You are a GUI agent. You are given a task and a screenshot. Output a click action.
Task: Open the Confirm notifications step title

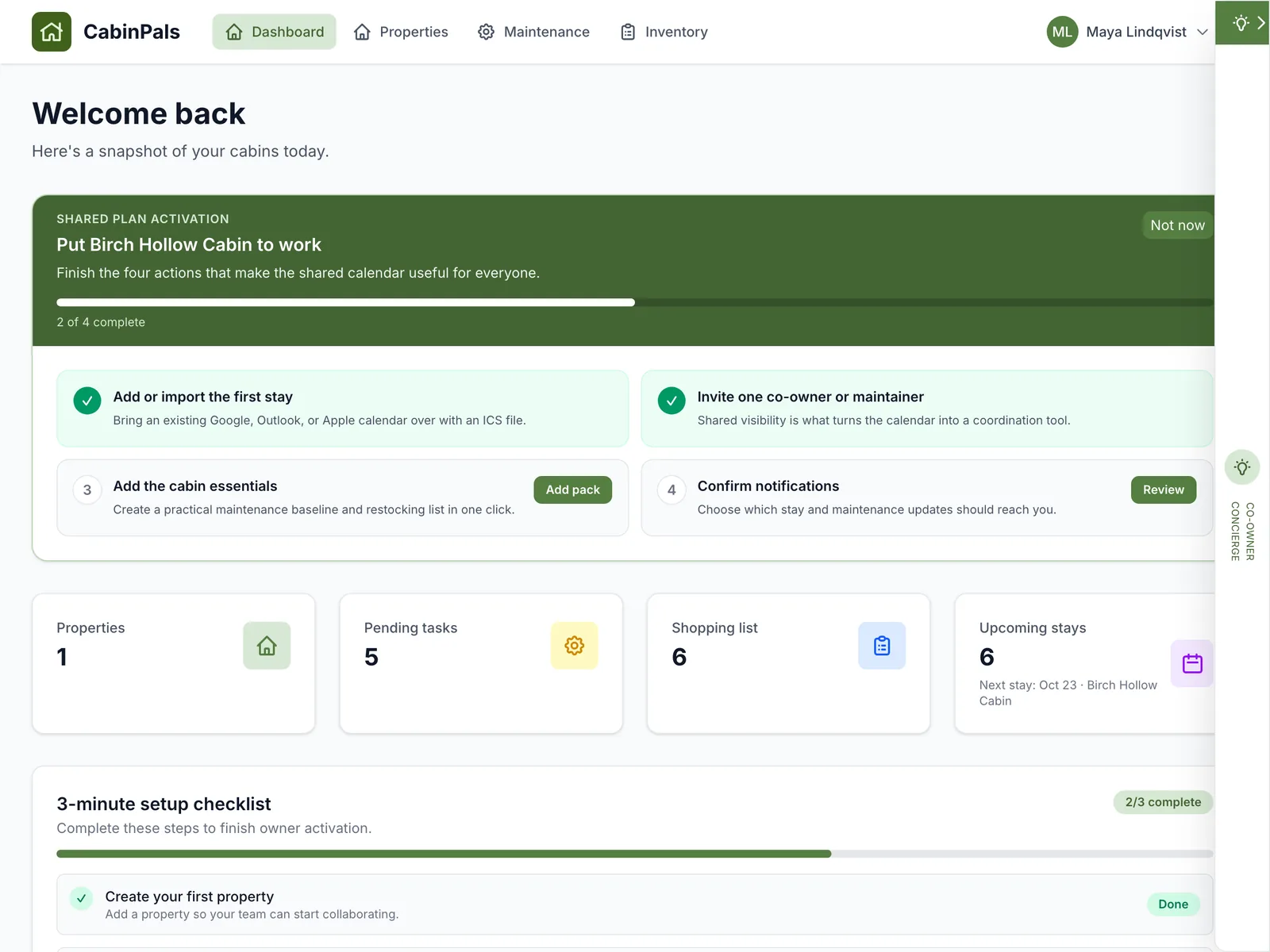pos(768,486)
